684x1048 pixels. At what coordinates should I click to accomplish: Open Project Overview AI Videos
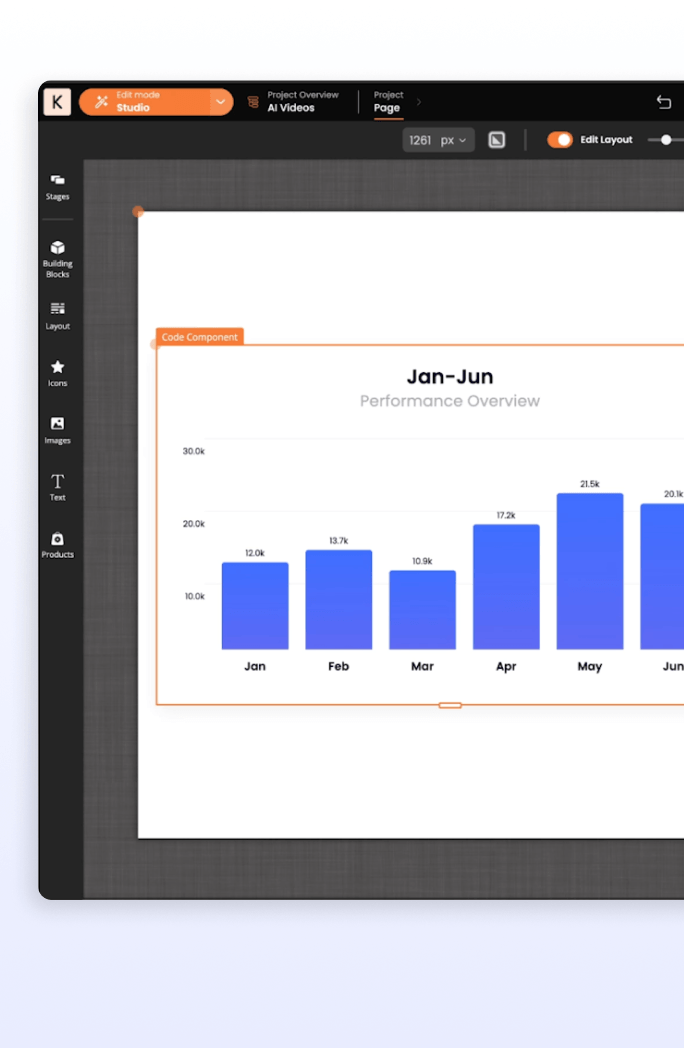tap(303, 102)
